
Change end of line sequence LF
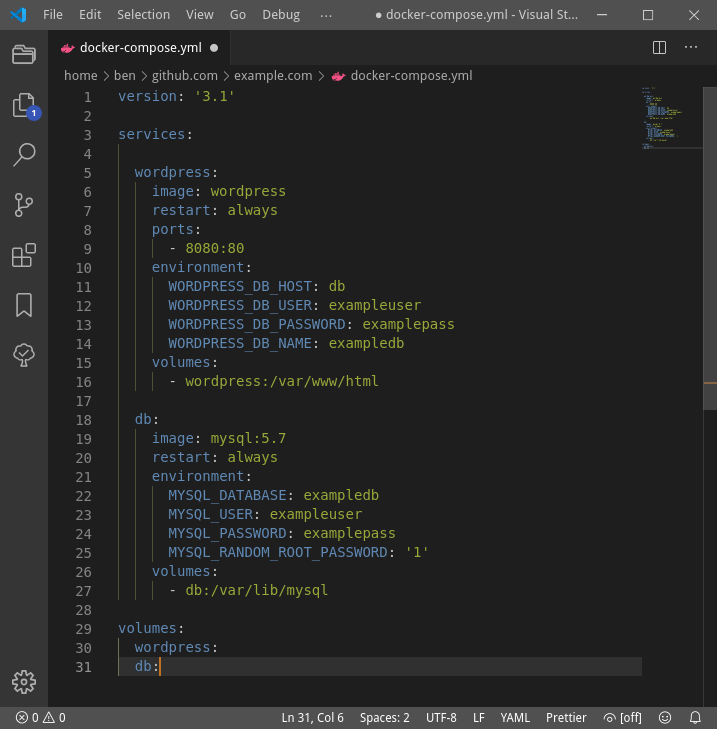point(478,718)
